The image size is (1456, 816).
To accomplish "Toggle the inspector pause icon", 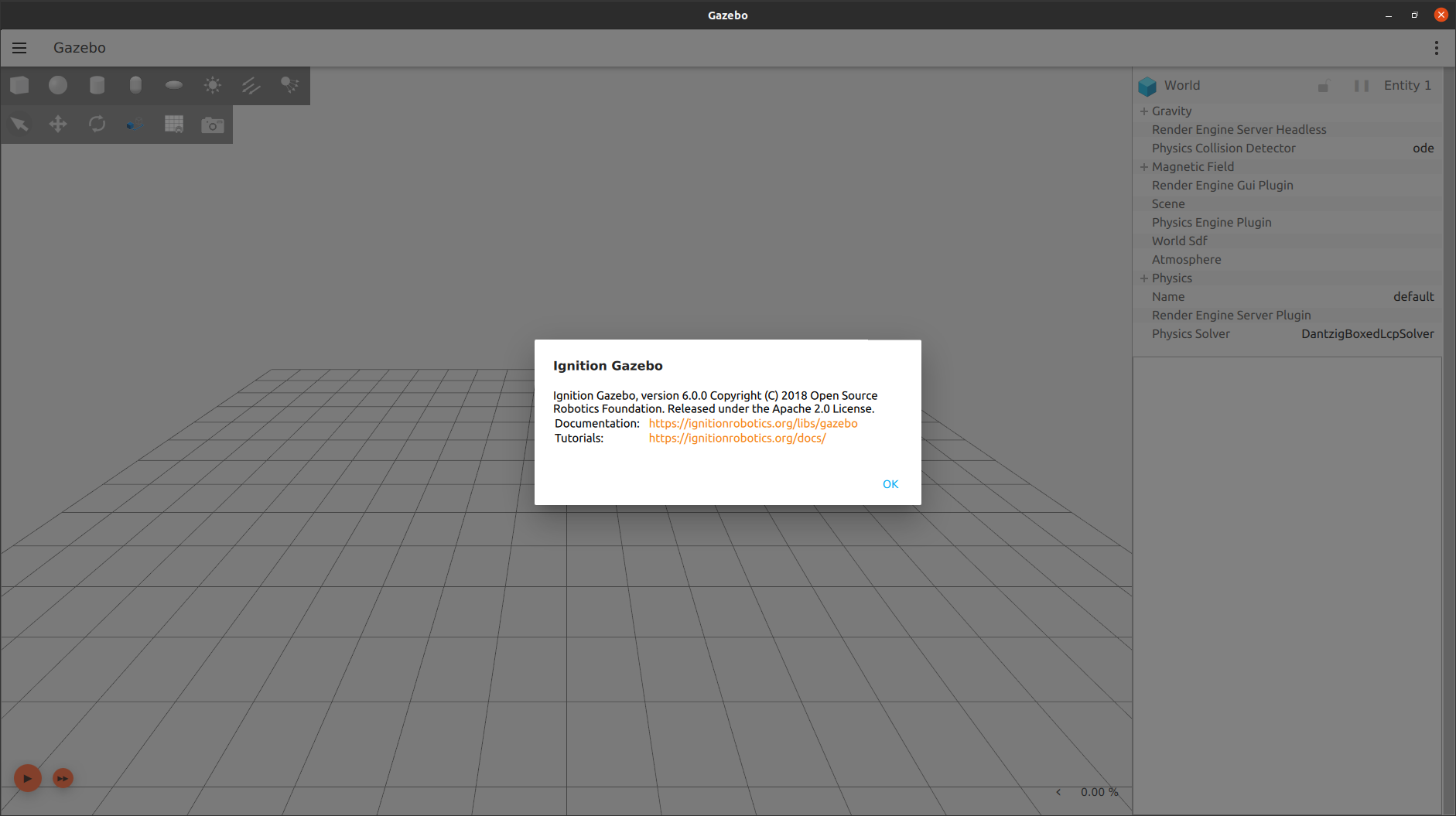I will [1362, 86].
